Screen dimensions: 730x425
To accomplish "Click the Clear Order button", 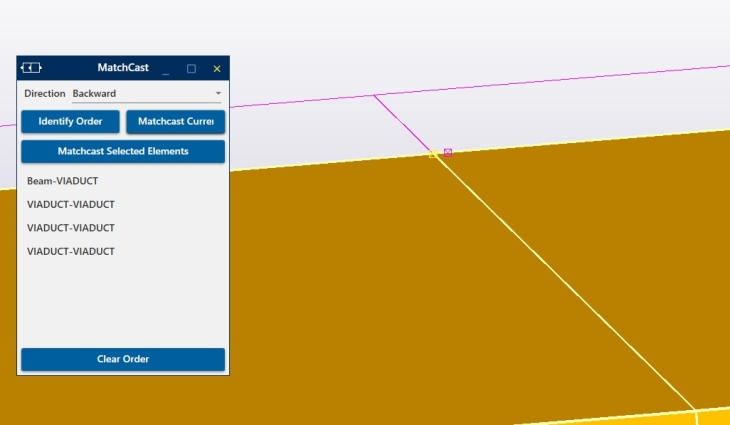I will click(x=123, y=359).
